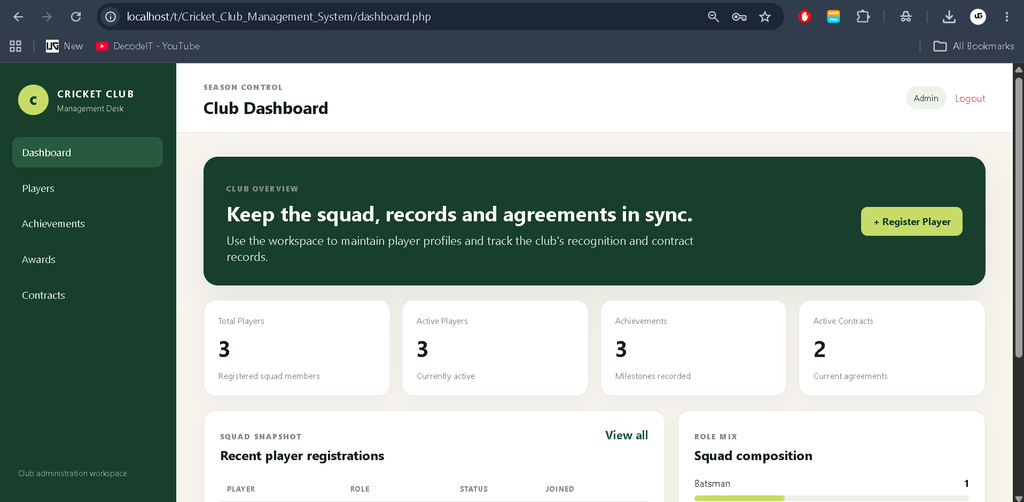1024x502 pixels.
Task: Click 'Club administration workspace' footer text
Action: coord(72,473)
